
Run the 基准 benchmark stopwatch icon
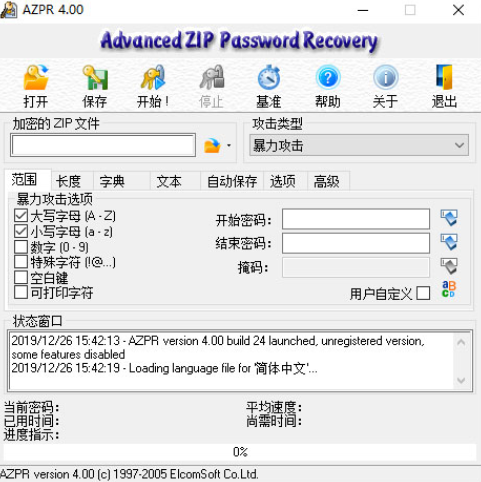[269, 78]
